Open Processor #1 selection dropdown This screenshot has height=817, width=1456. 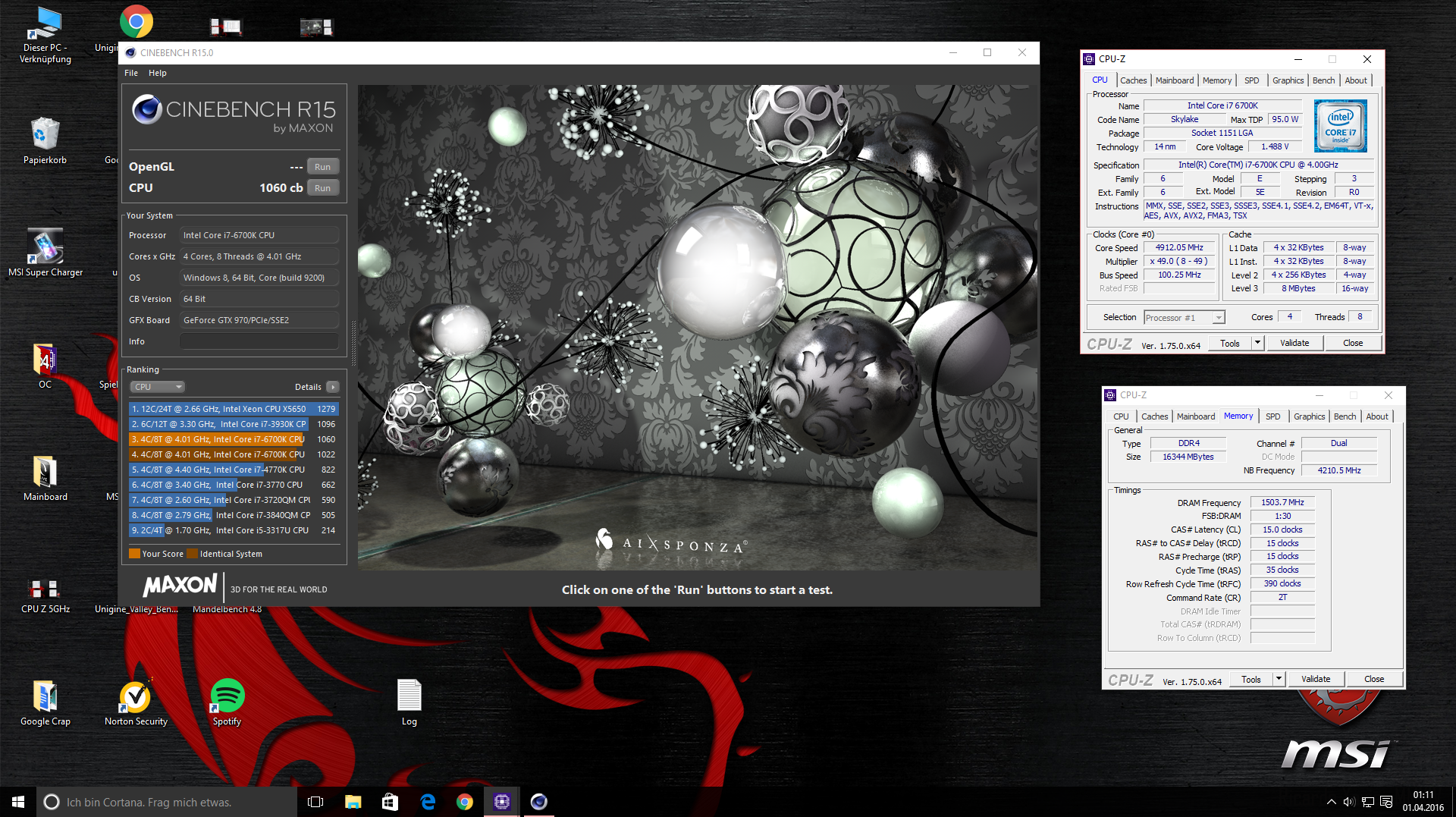tap(1184, 318)
